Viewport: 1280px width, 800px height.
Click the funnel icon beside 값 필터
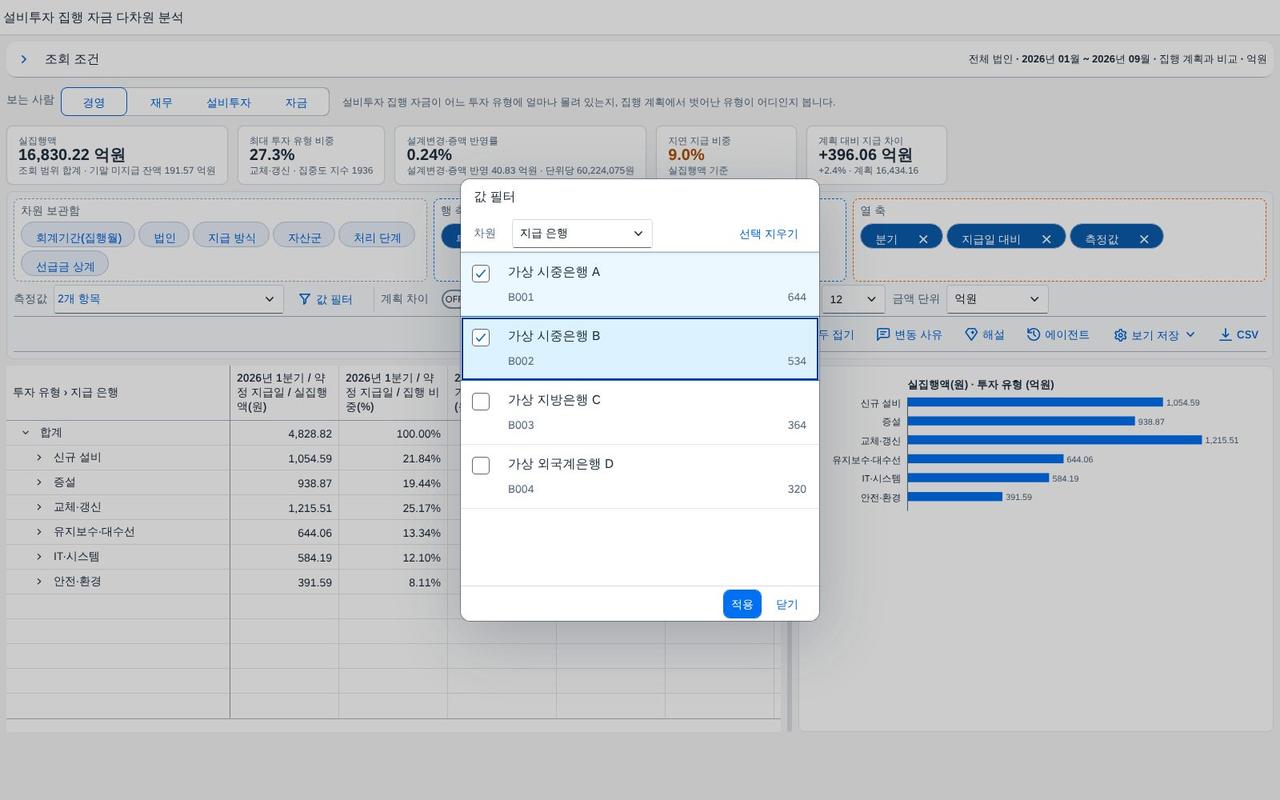(x=305, y=299)
